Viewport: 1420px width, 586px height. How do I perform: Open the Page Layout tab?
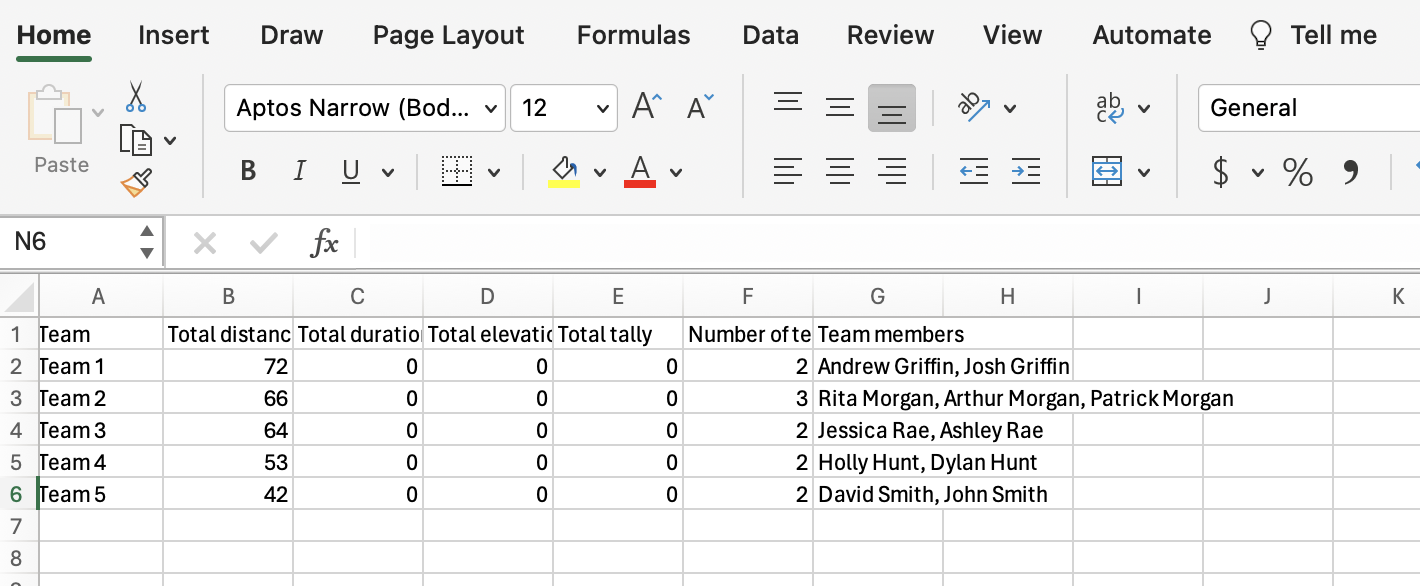pyautogui.click(x=448, y=36)
